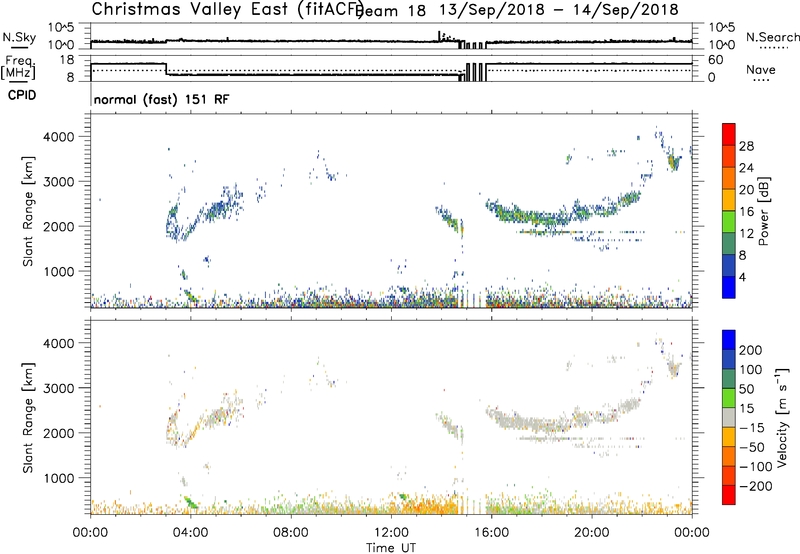
Task: Click the 4000 range tick of the power panel
Action: 59,137
